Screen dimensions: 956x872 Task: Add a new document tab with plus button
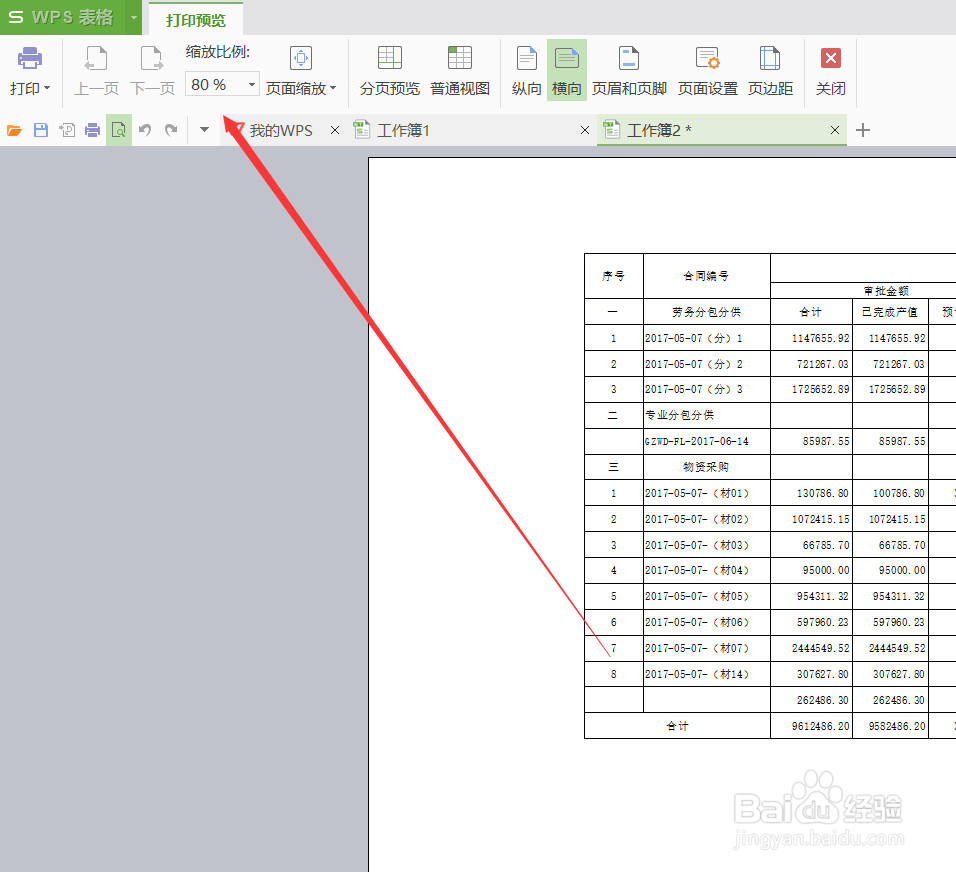pyautogui.click(x=863, y=130)
